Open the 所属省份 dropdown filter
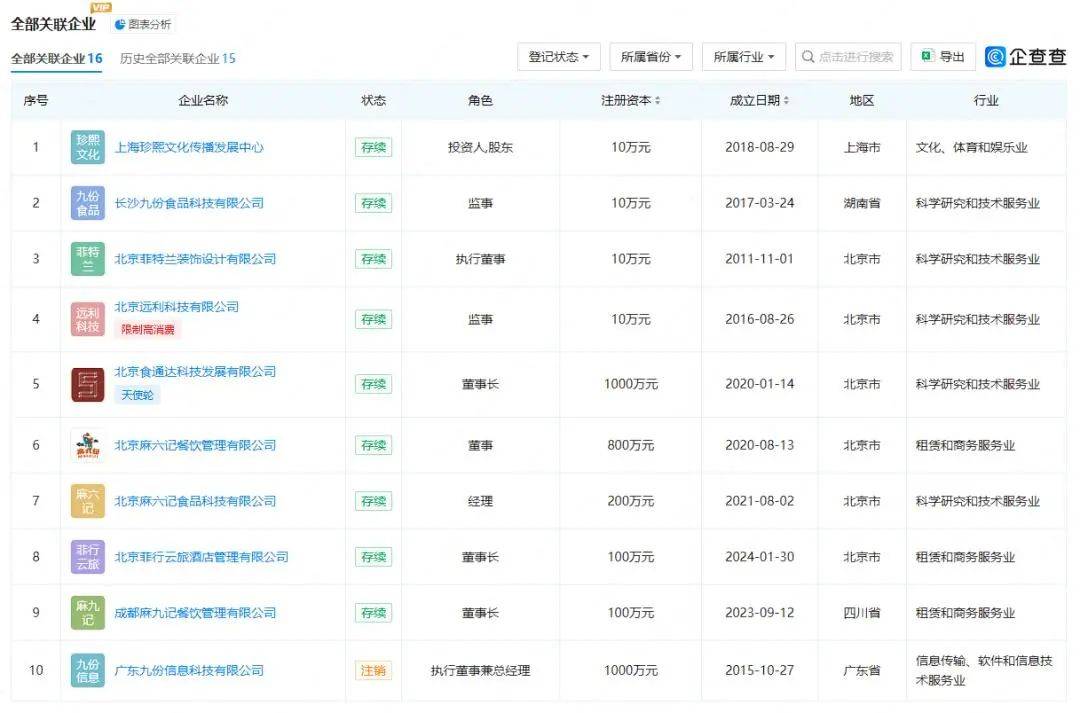 point(651,56)
